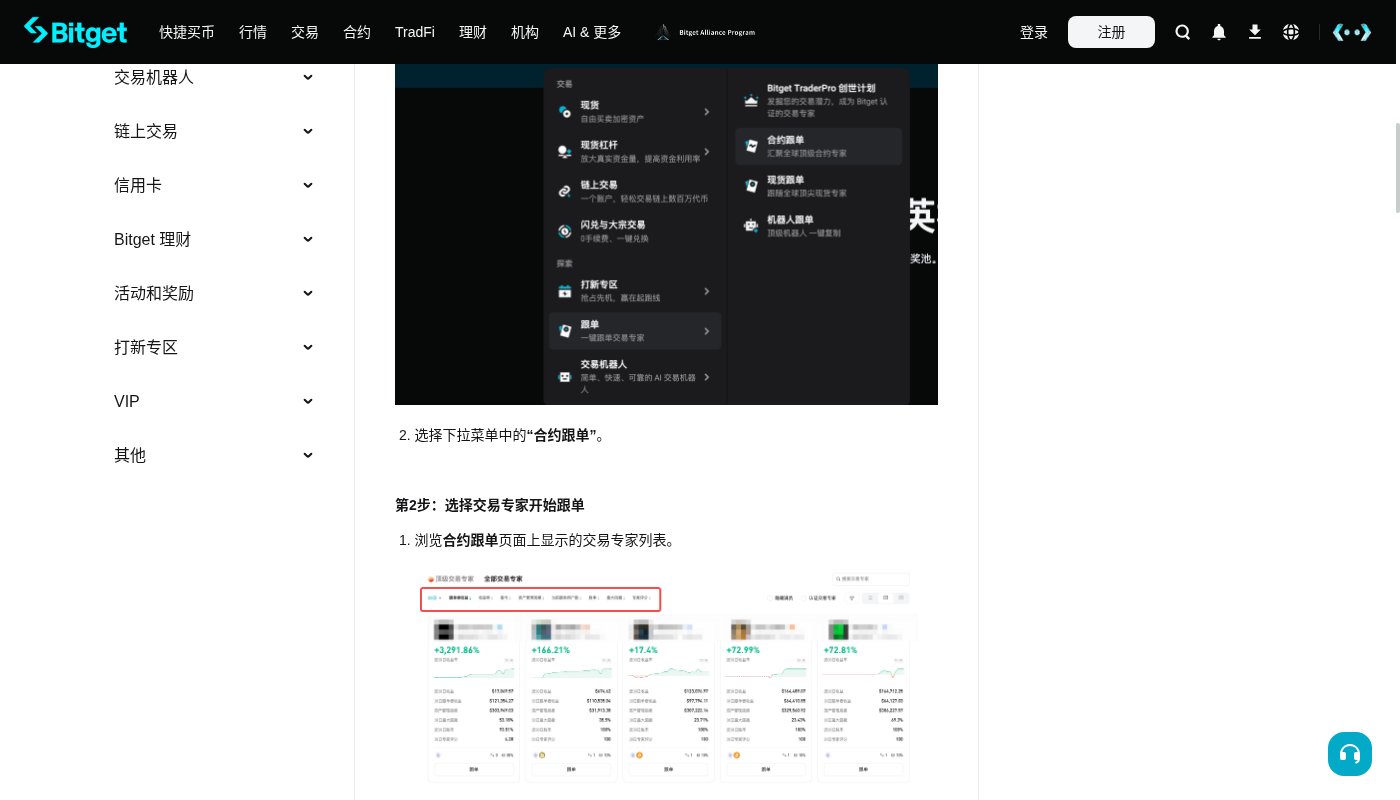Viewport: 1400px width, 800px height.
Task: Click the theme switch icon at header right
Action: tap(1352, 32)
